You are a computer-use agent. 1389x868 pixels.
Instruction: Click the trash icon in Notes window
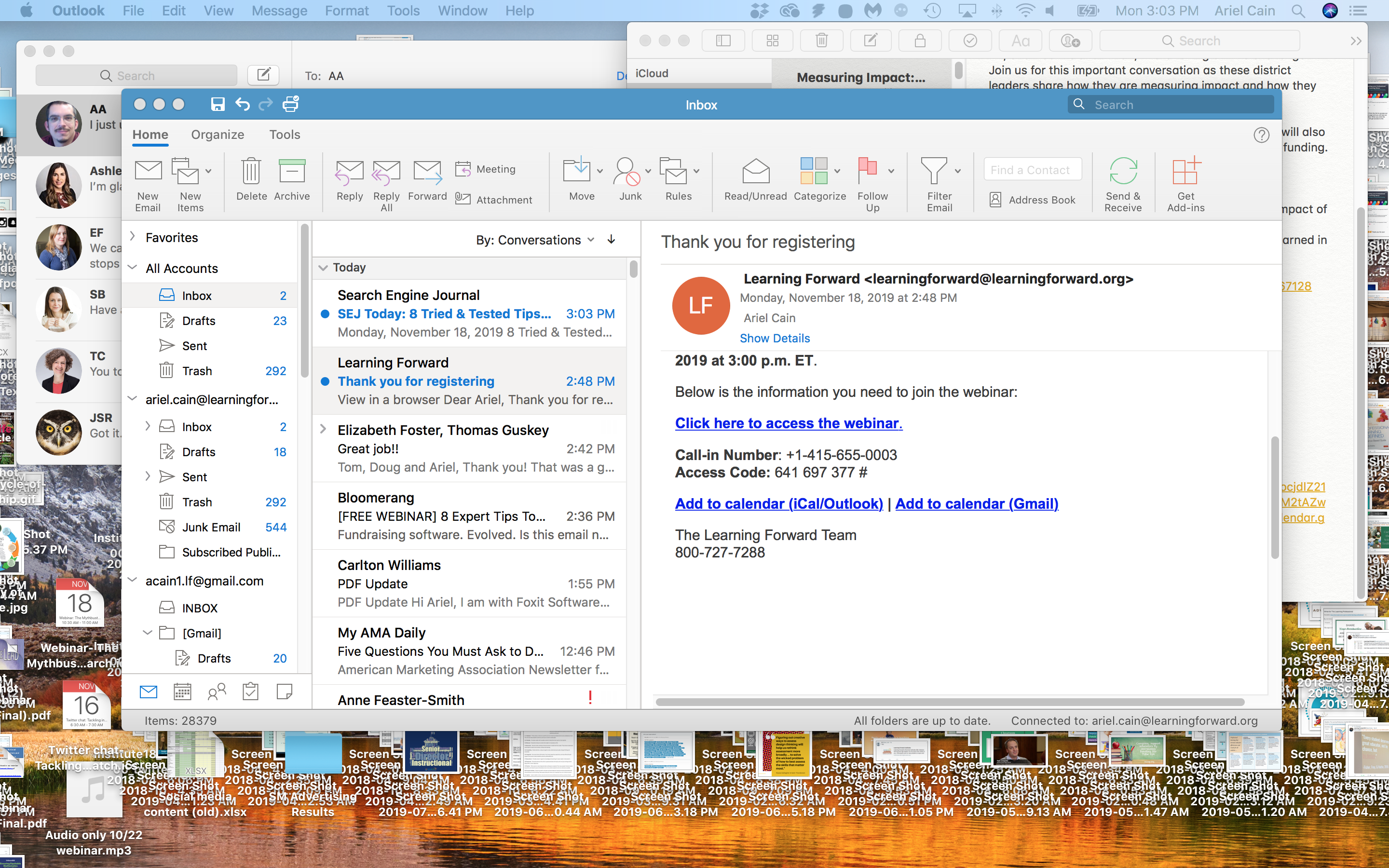[x=821, y=41]
